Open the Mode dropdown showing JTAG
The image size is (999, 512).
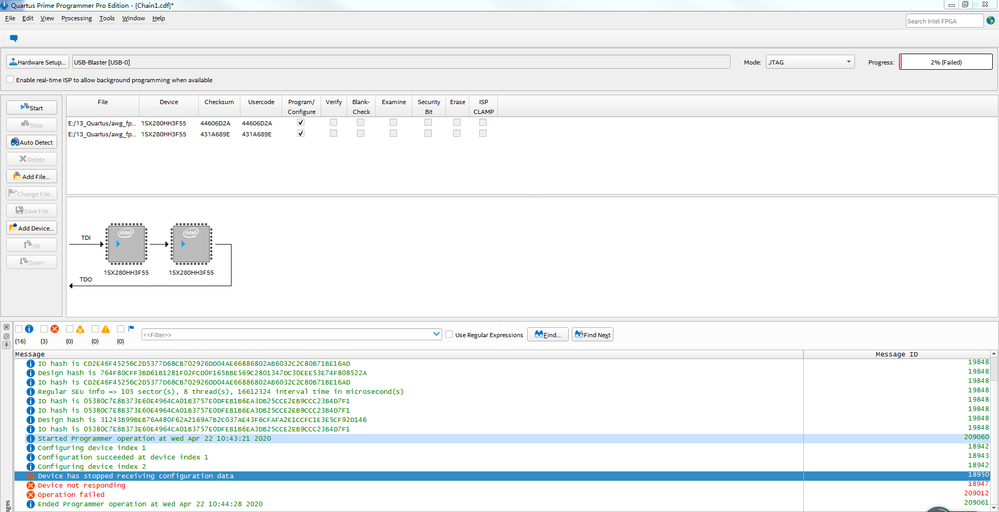[x=809, y=62]
